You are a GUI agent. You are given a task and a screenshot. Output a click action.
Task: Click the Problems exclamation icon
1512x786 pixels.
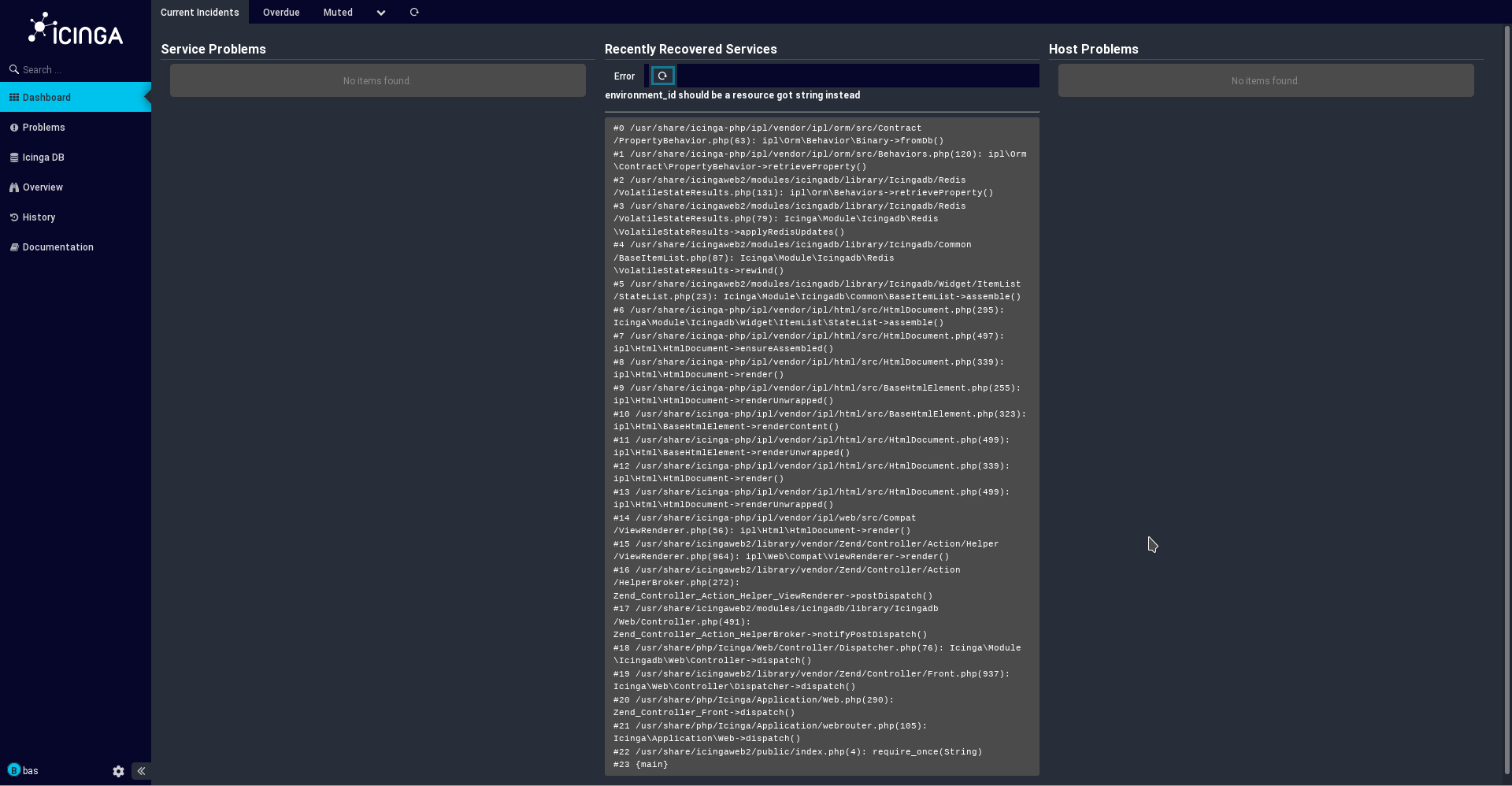pyautogui.click(x=14, y=128)
